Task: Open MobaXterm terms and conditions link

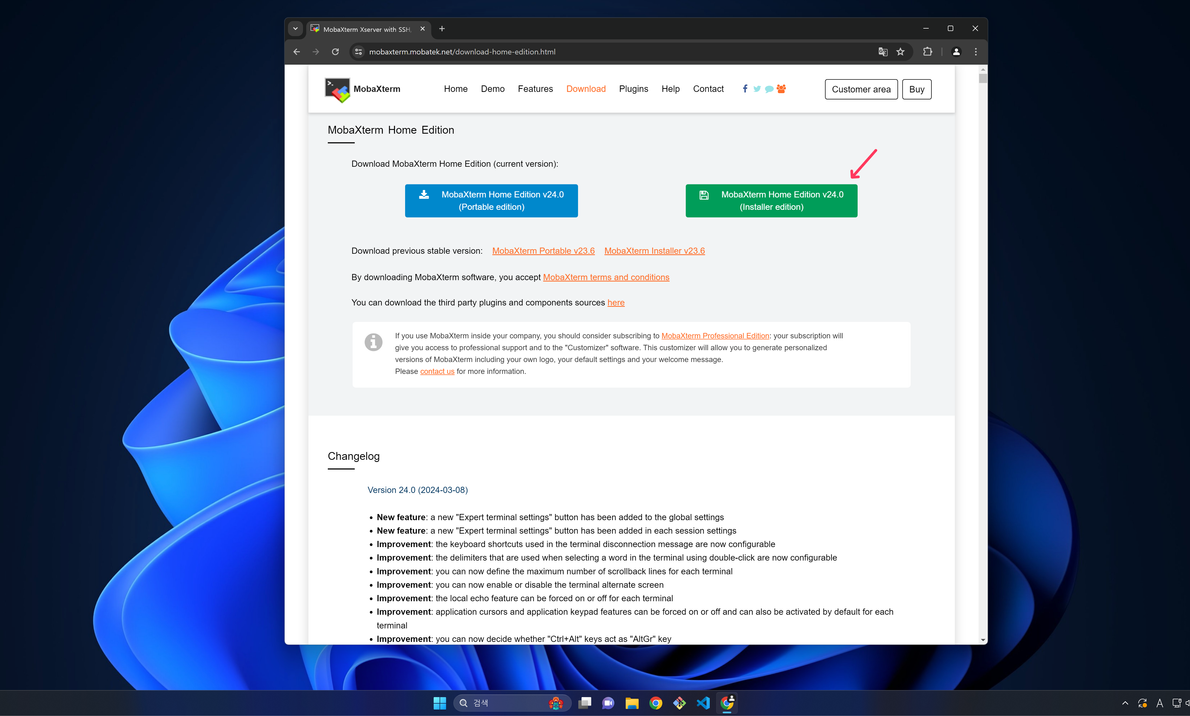Action: [x=606, y=277]
